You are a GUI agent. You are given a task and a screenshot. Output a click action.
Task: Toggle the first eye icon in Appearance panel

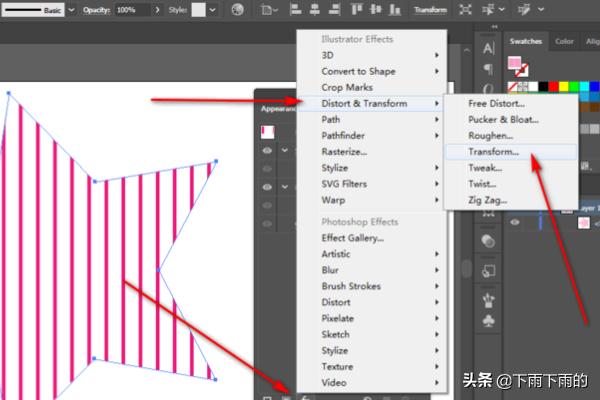tap(267, 151)
